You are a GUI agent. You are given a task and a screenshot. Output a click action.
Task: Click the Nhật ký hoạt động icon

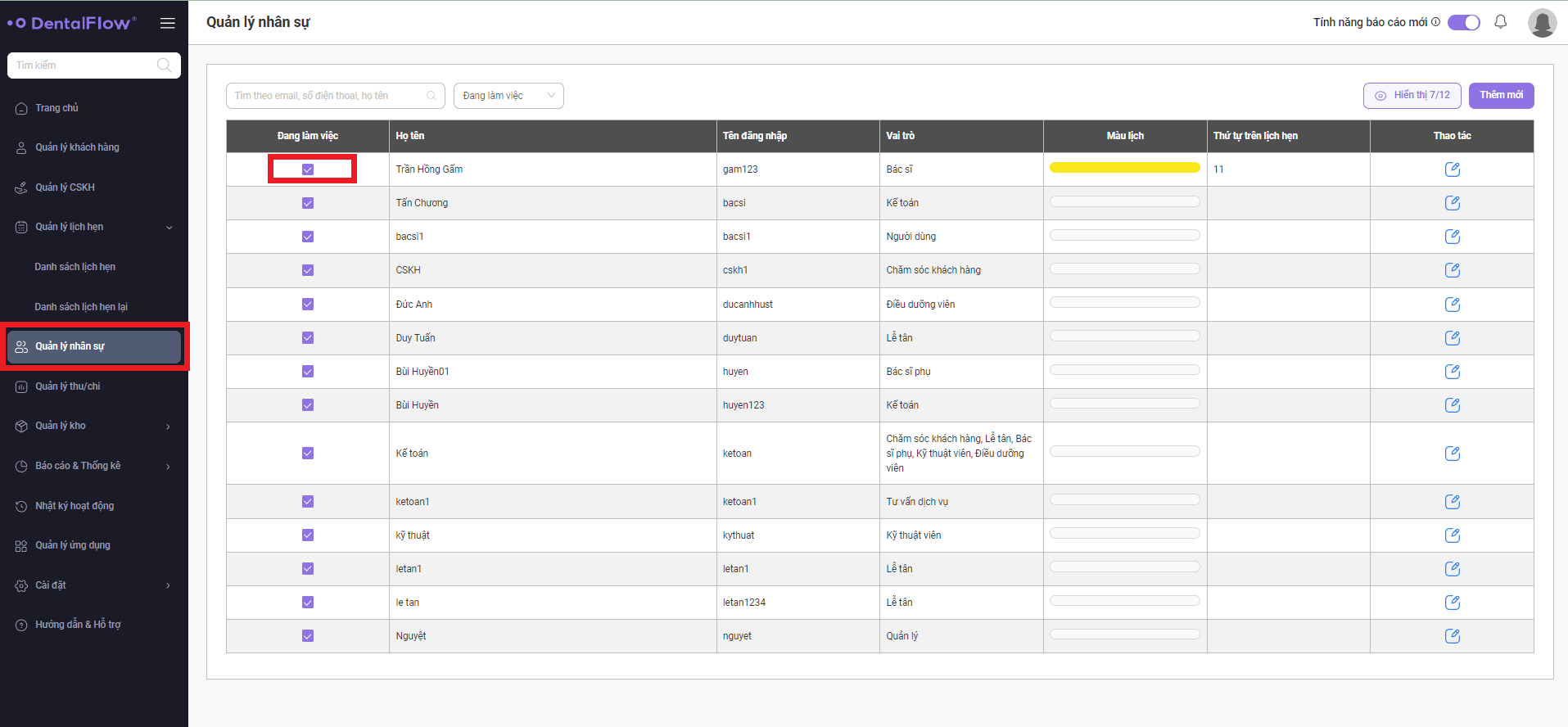[21, 506]
